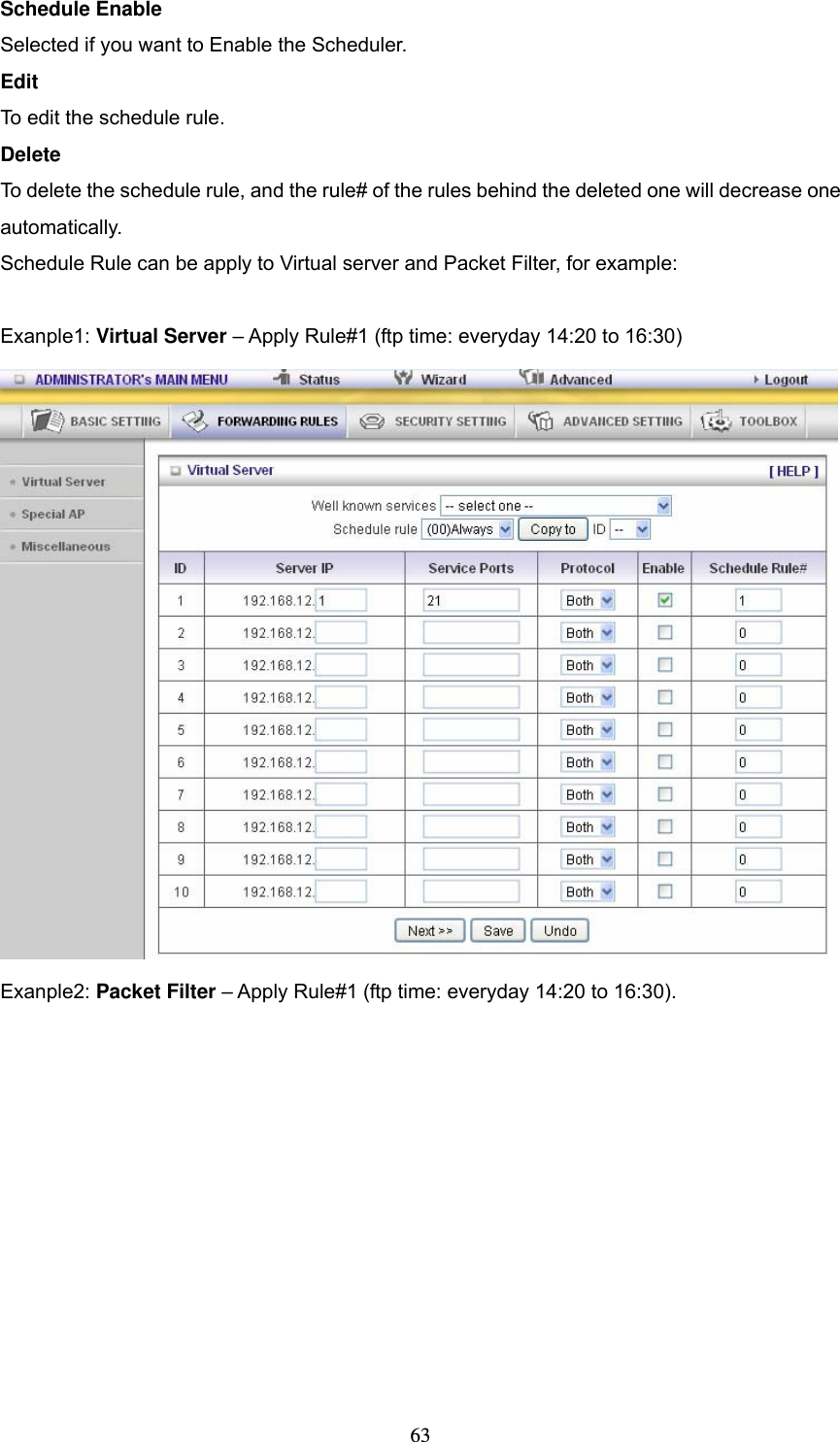Click the Advanced icon in the menu bar

coord(564,379)
